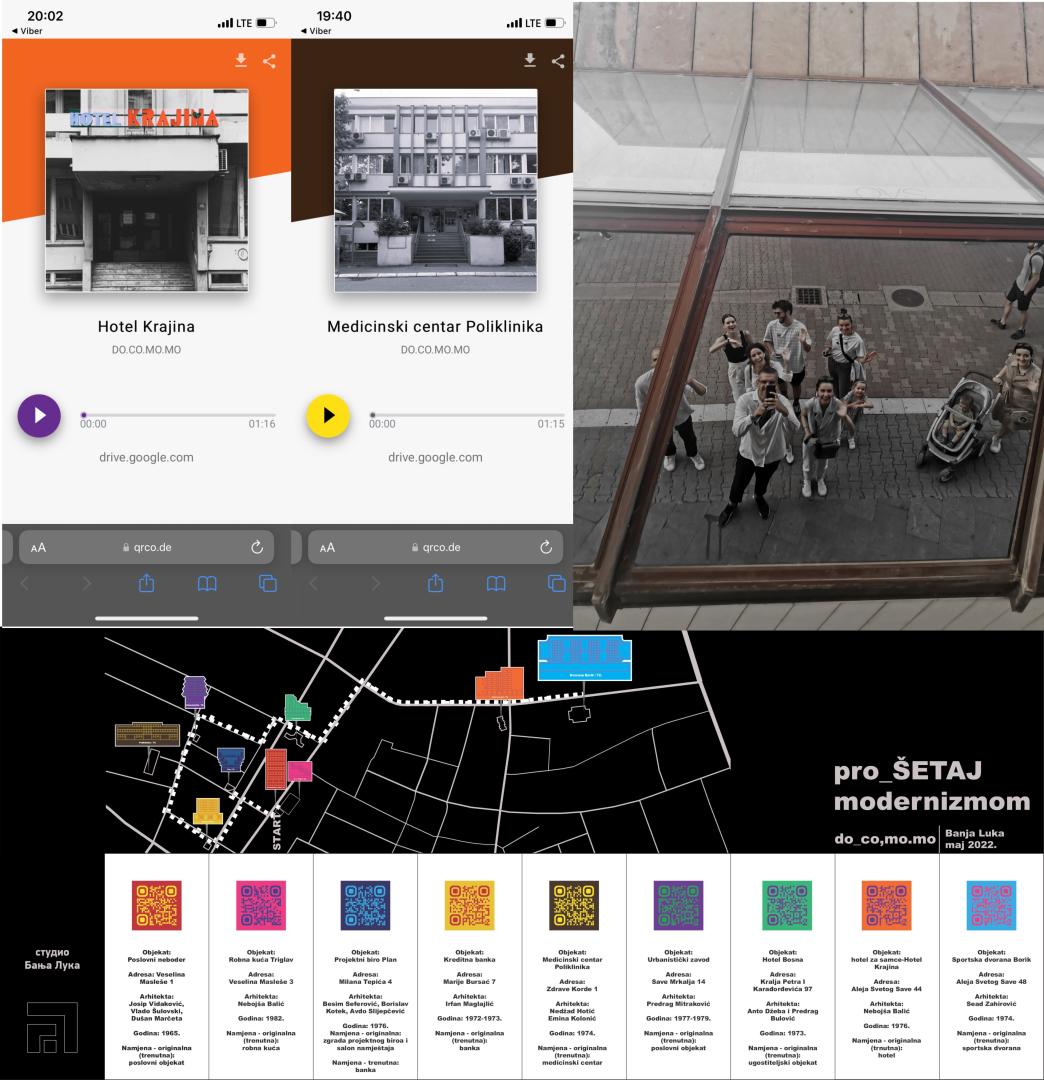Click the Hotel Krajina audio progress bar
The width and height of the screenshot is (1044, 1080).
point(178,414)
